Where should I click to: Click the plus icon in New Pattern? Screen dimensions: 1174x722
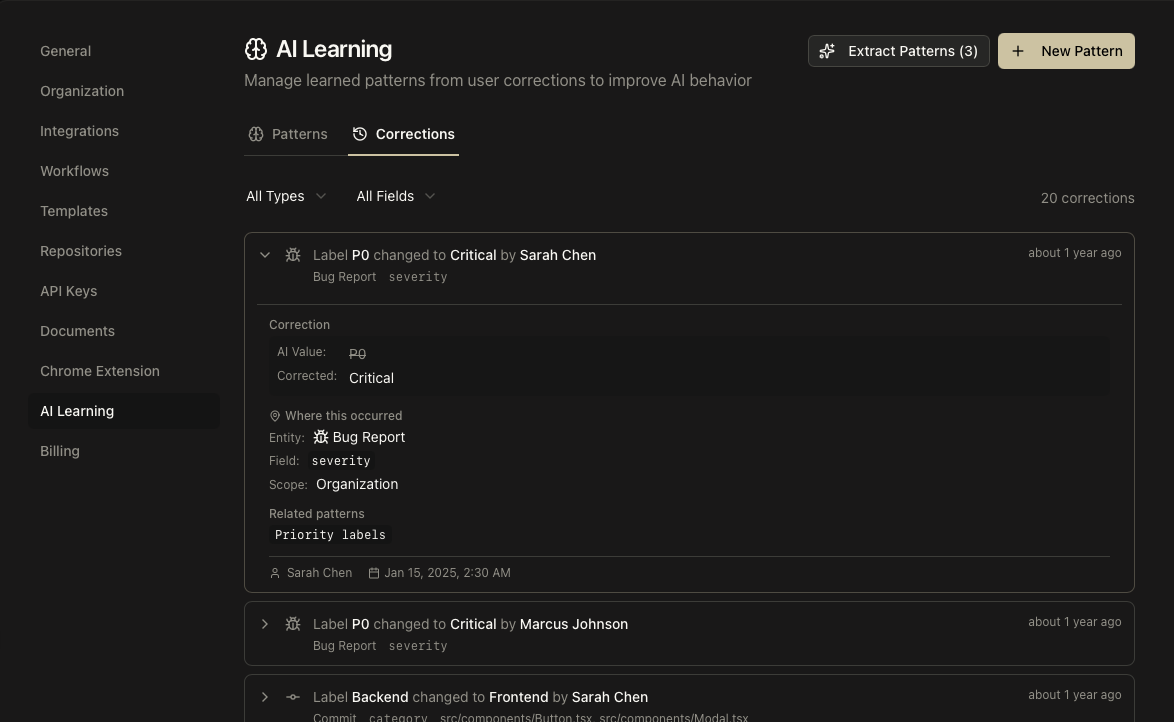coord(1018,51)
